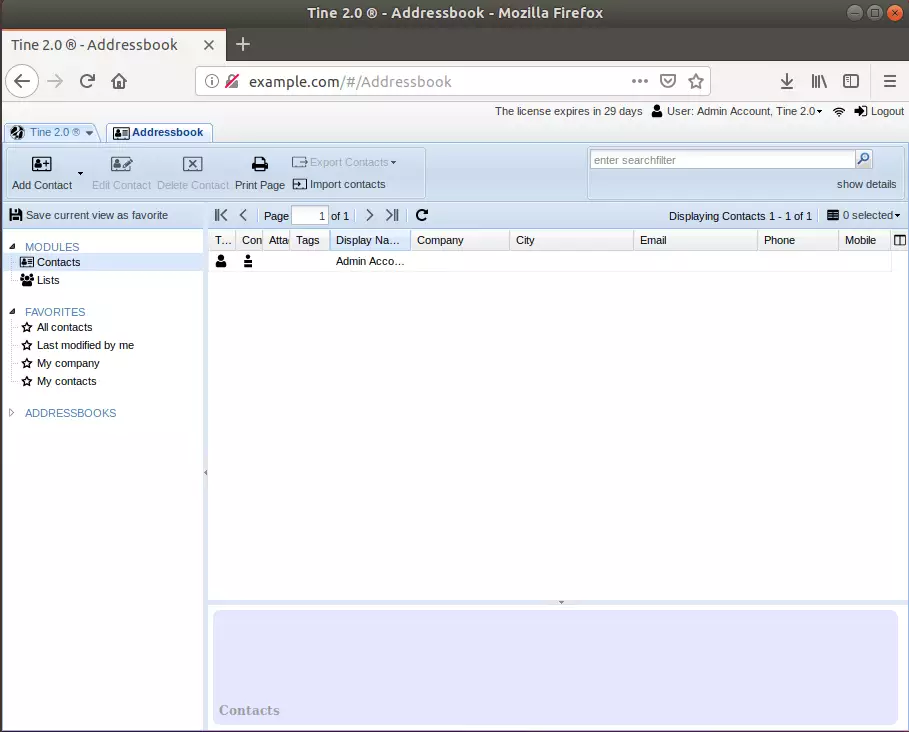The height and width of the screenshot is (732, 909).
Task: Collapse the MODULES tree section
Action: coord(12,246)
